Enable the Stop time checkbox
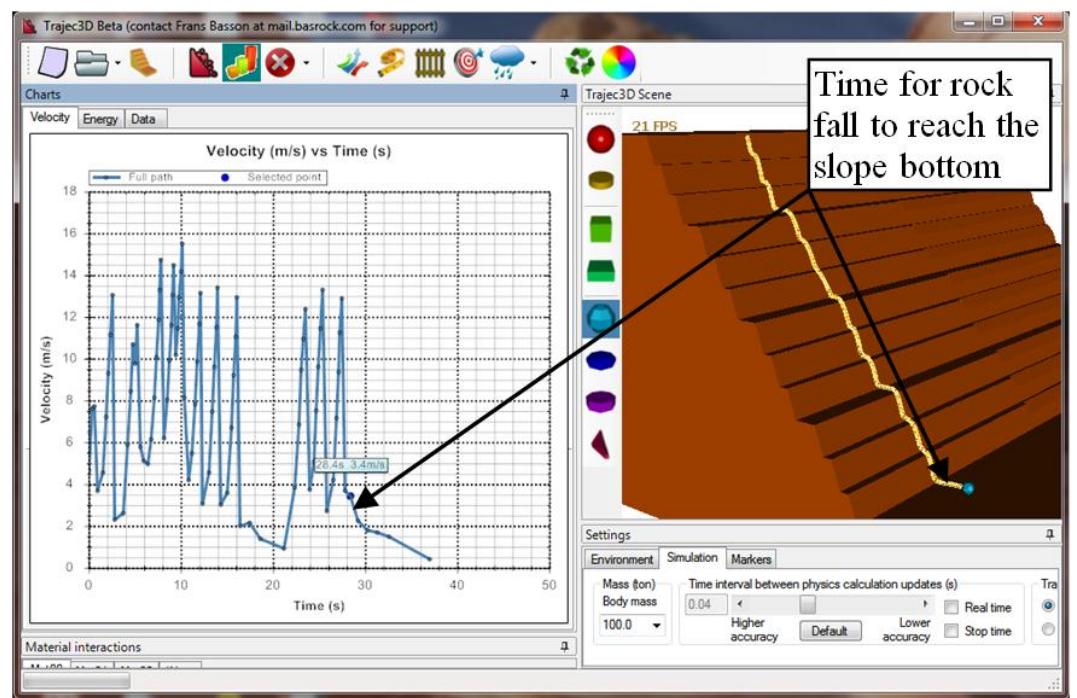This screenshot has height=698, width=1077. point(951,631)
